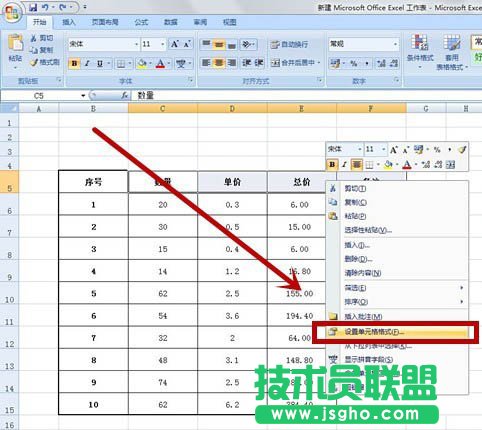Switch to the Insert (插入) tab
The height and width of the screenshot is (430, 482).
coord(69,22)
